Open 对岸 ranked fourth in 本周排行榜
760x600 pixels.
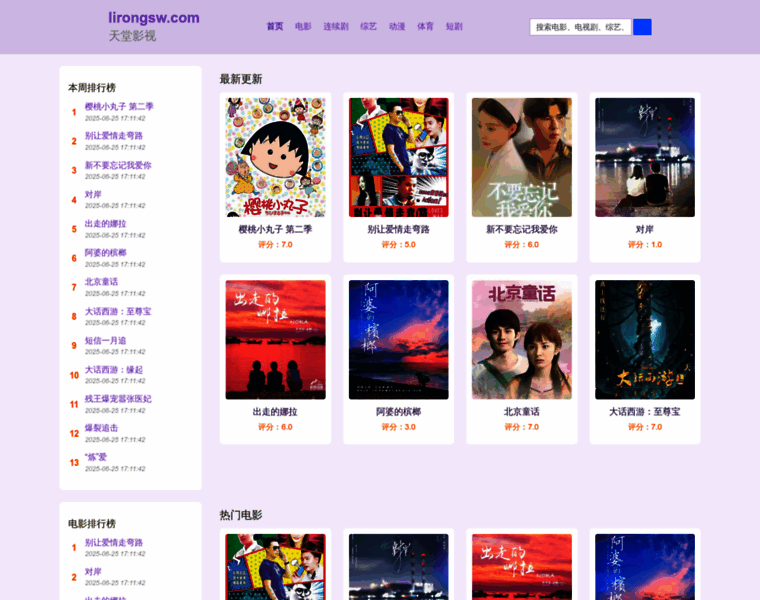point(93,194)
